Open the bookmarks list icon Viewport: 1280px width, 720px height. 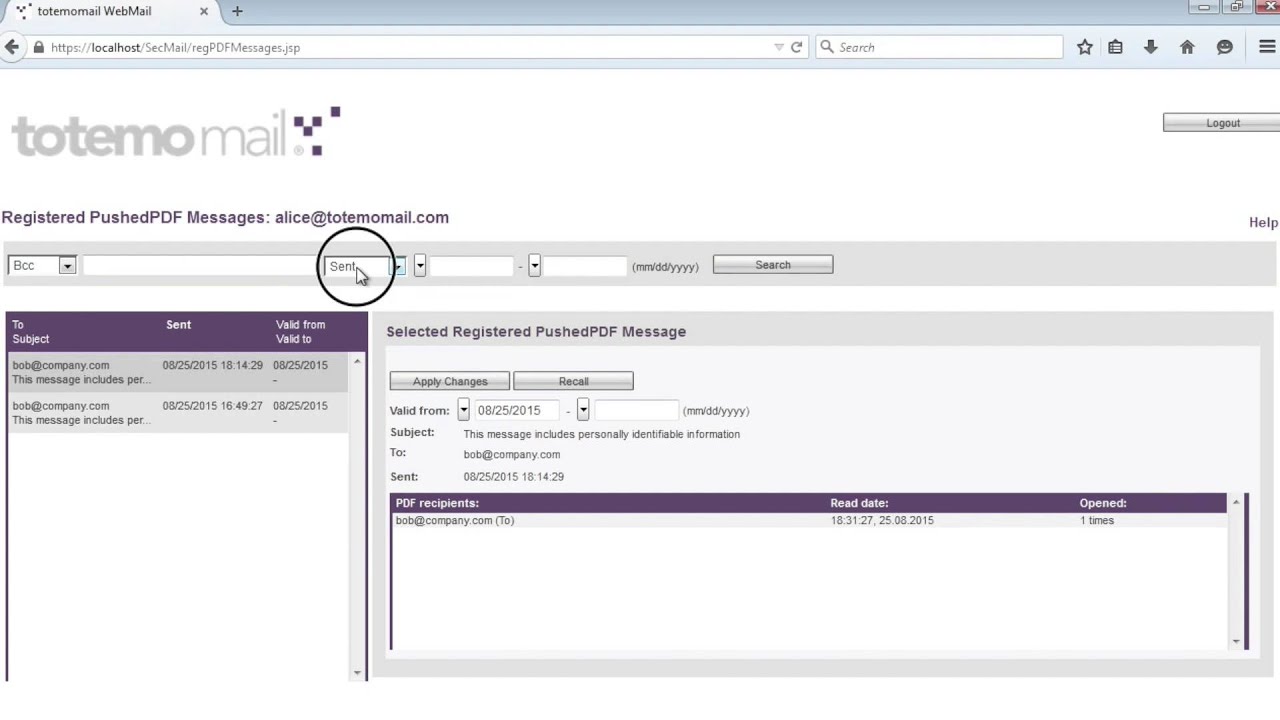[1115, 47]
